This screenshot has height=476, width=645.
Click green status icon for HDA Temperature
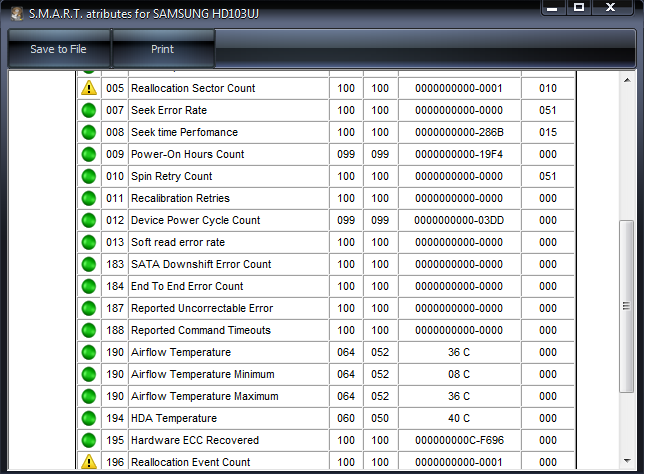coord(89,418)
